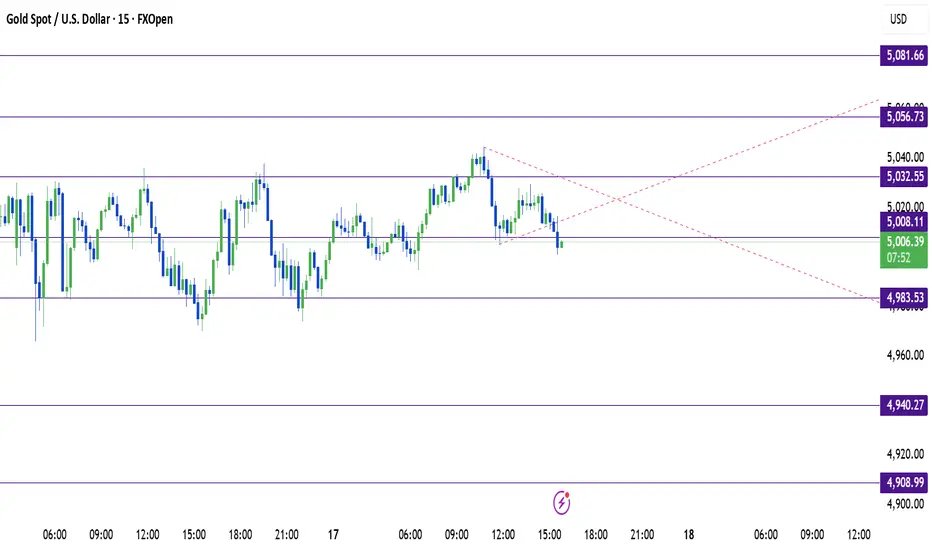The height and width of the screenshot is (550, 932).
Task: Click the 5,008.11 price level label
Action: (902, 222)
